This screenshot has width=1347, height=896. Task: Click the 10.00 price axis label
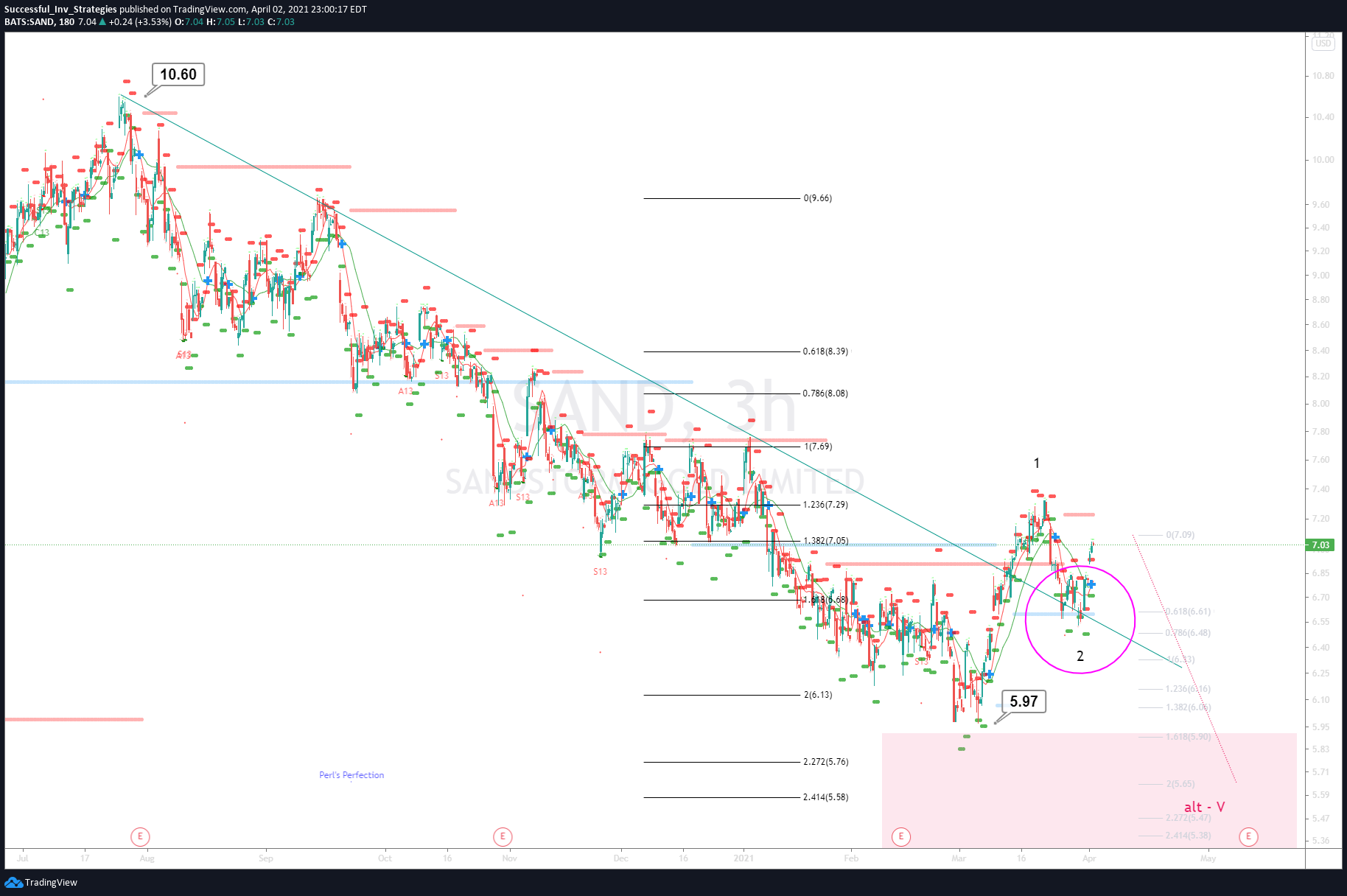click(x=1323, y=160)
